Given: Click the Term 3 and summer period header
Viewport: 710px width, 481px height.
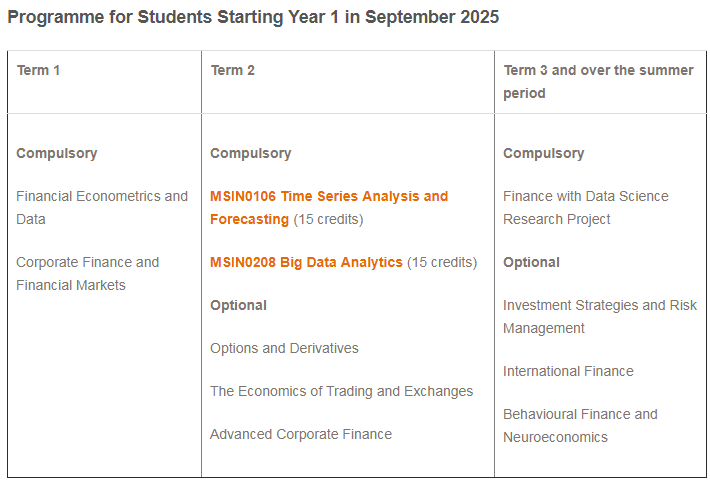Looking at the screenshot, I should tap(598, 82).
